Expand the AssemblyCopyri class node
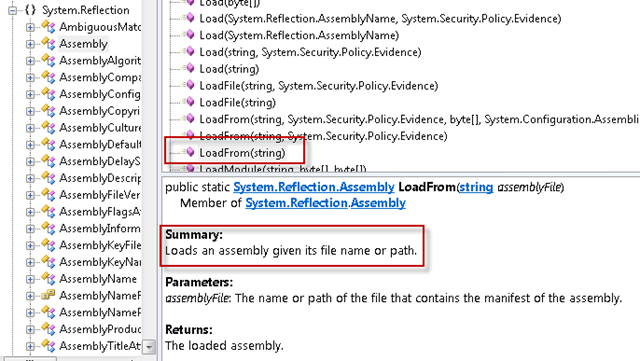 [30, 111]
